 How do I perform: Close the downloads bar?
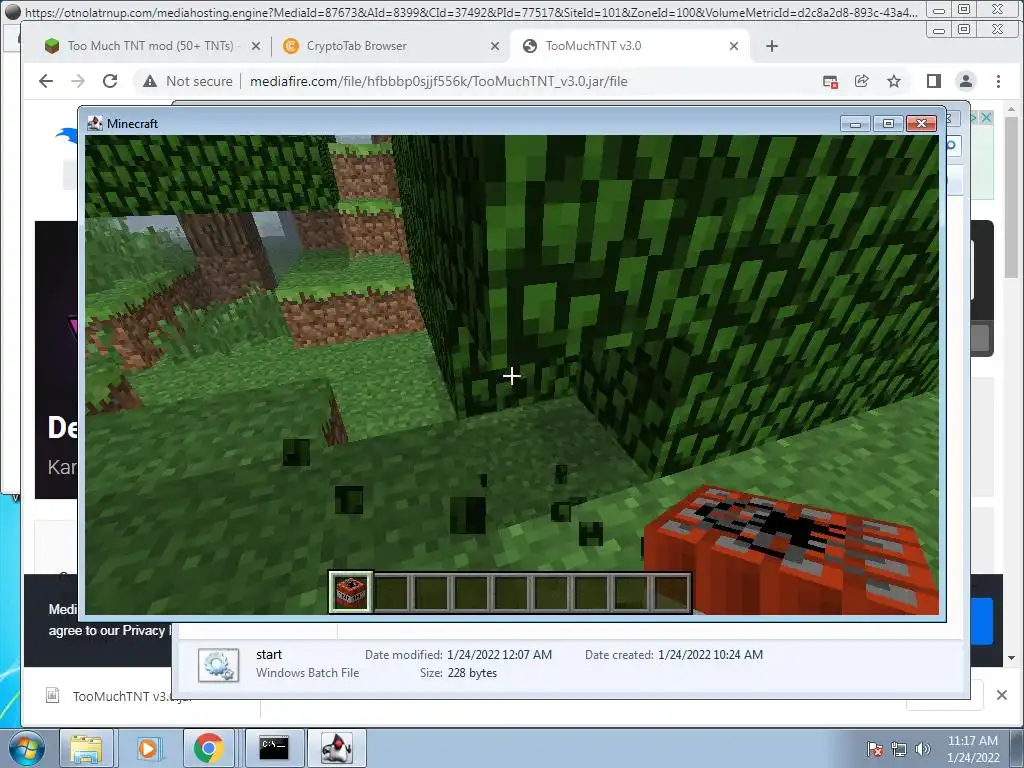[x=1001, y=696]
